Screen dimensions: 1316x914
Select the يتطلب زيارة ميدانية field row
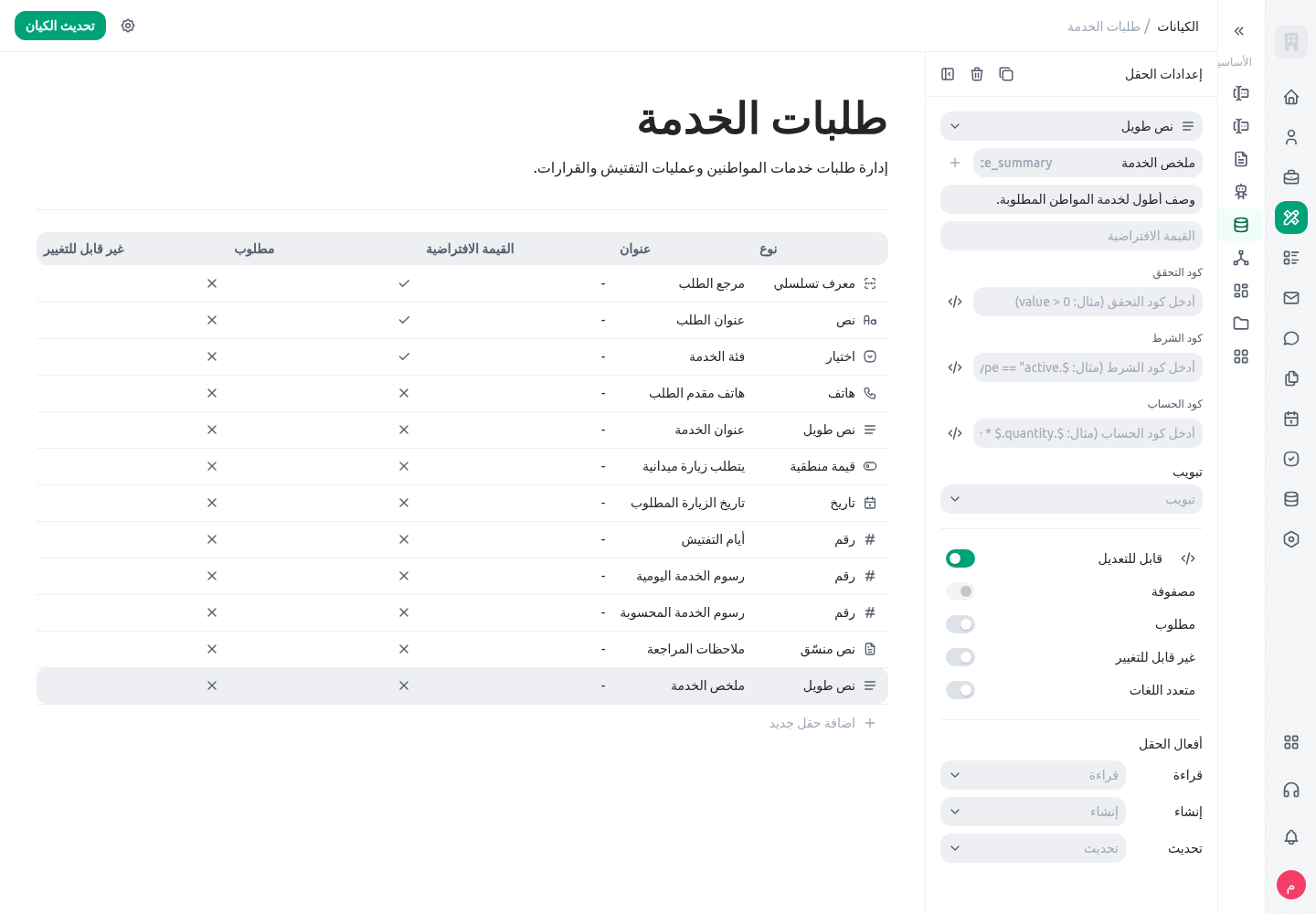pos(462,466)
